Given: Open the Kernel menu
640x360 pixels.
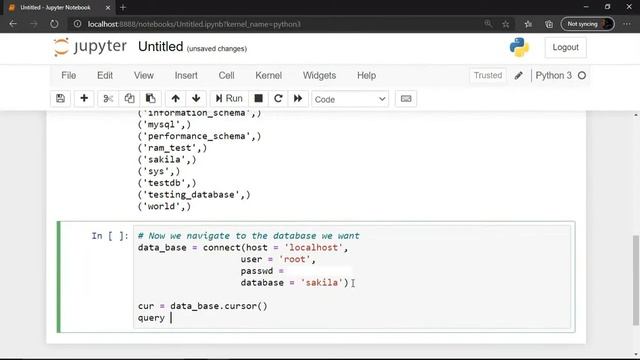Looking at the screenshot, I should [x=269, y=76].
